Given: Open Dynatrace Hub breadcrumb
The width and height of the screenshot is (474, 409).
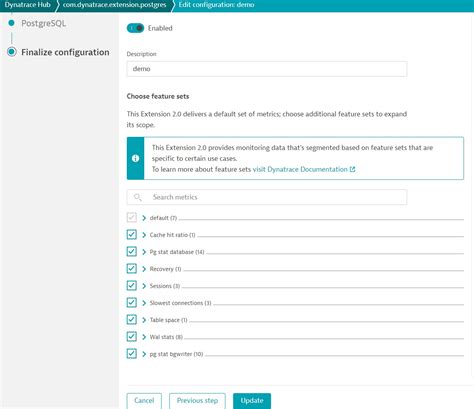Looking at the screenshot, I should pyautogui.click(x=27, y=5).
